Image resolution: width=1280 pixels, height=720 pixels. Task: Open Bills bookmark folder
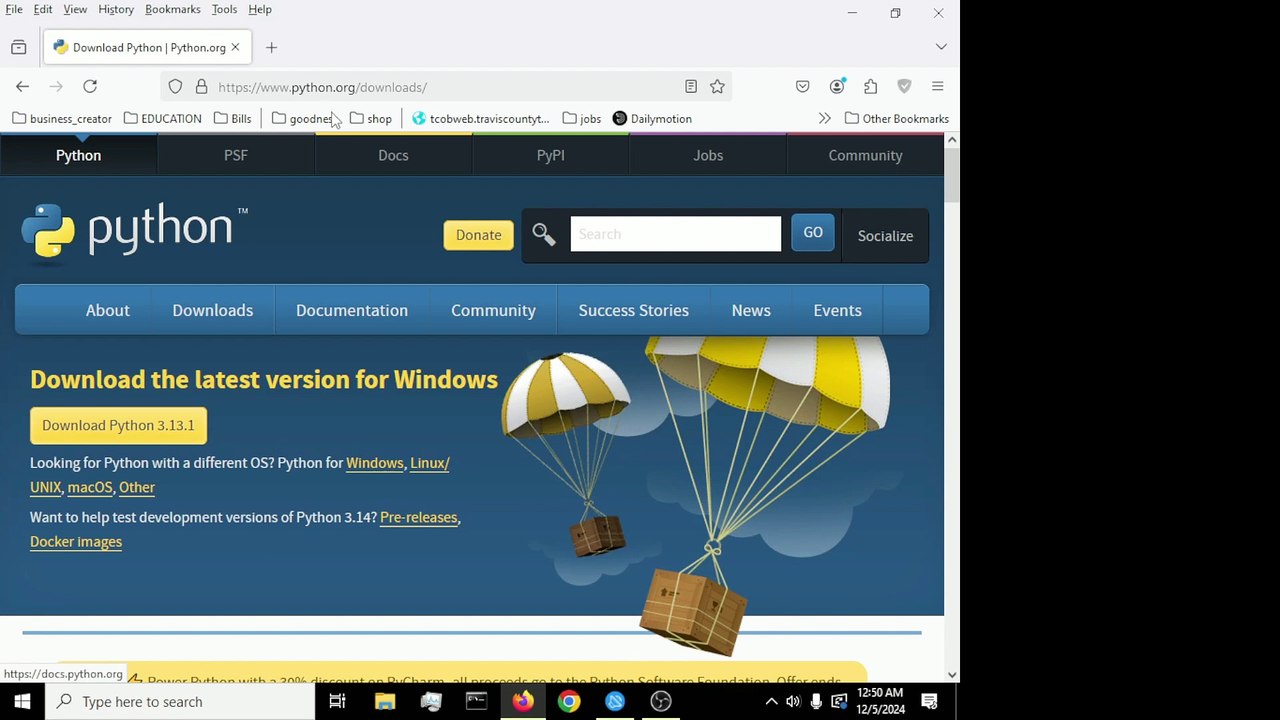[233, 118]
